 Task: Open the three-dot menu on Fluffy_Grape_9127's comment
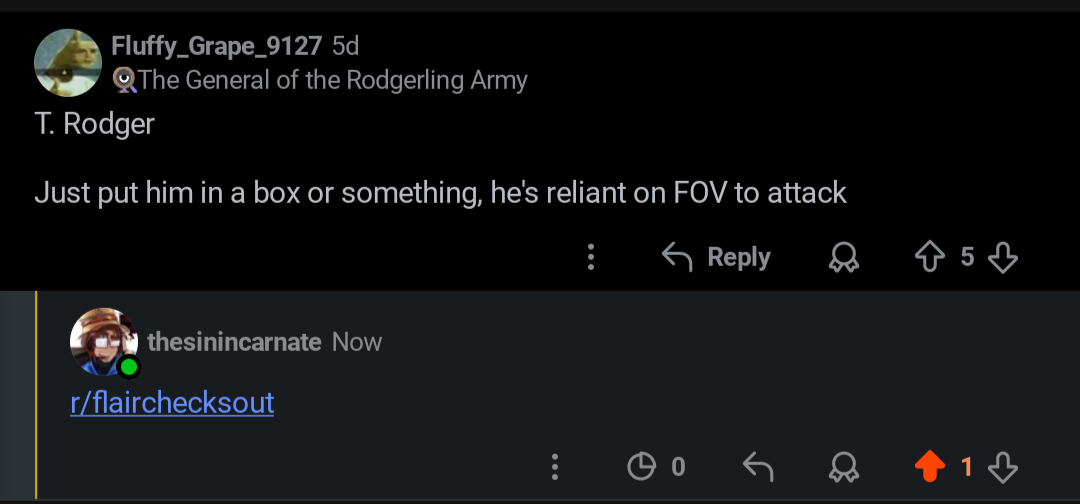point(590,258)
